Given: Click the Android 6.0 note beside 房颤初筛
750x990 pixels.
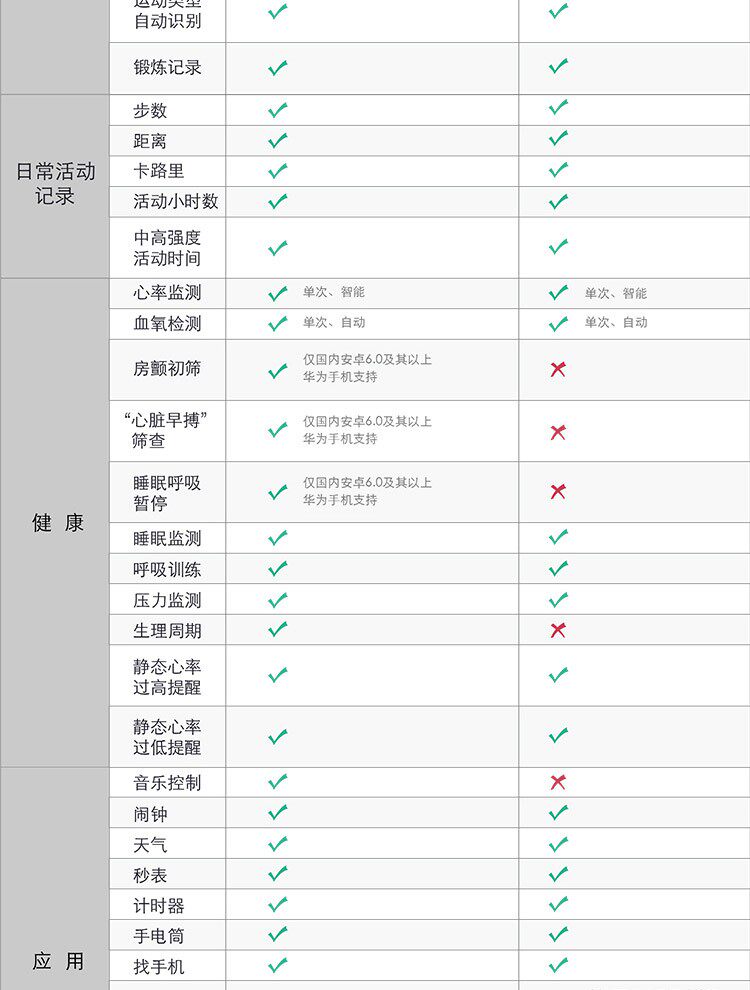Looking at the screenshot, I should (x=367, y=368).
